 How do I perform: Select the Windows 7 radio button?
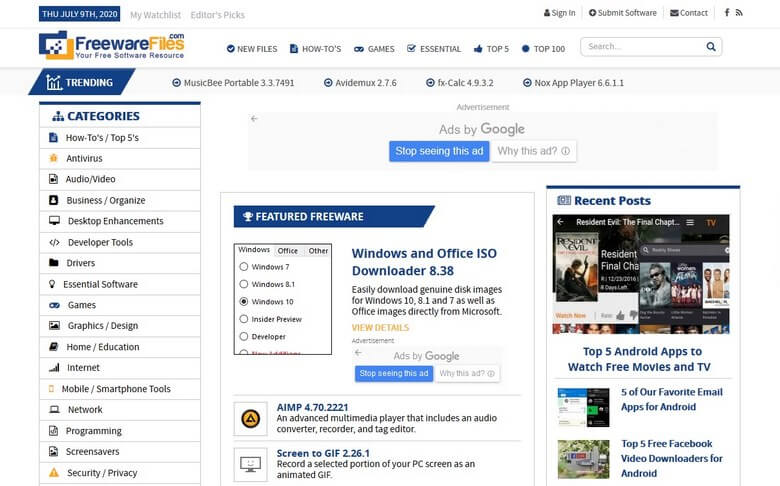(x=244, y=267)
